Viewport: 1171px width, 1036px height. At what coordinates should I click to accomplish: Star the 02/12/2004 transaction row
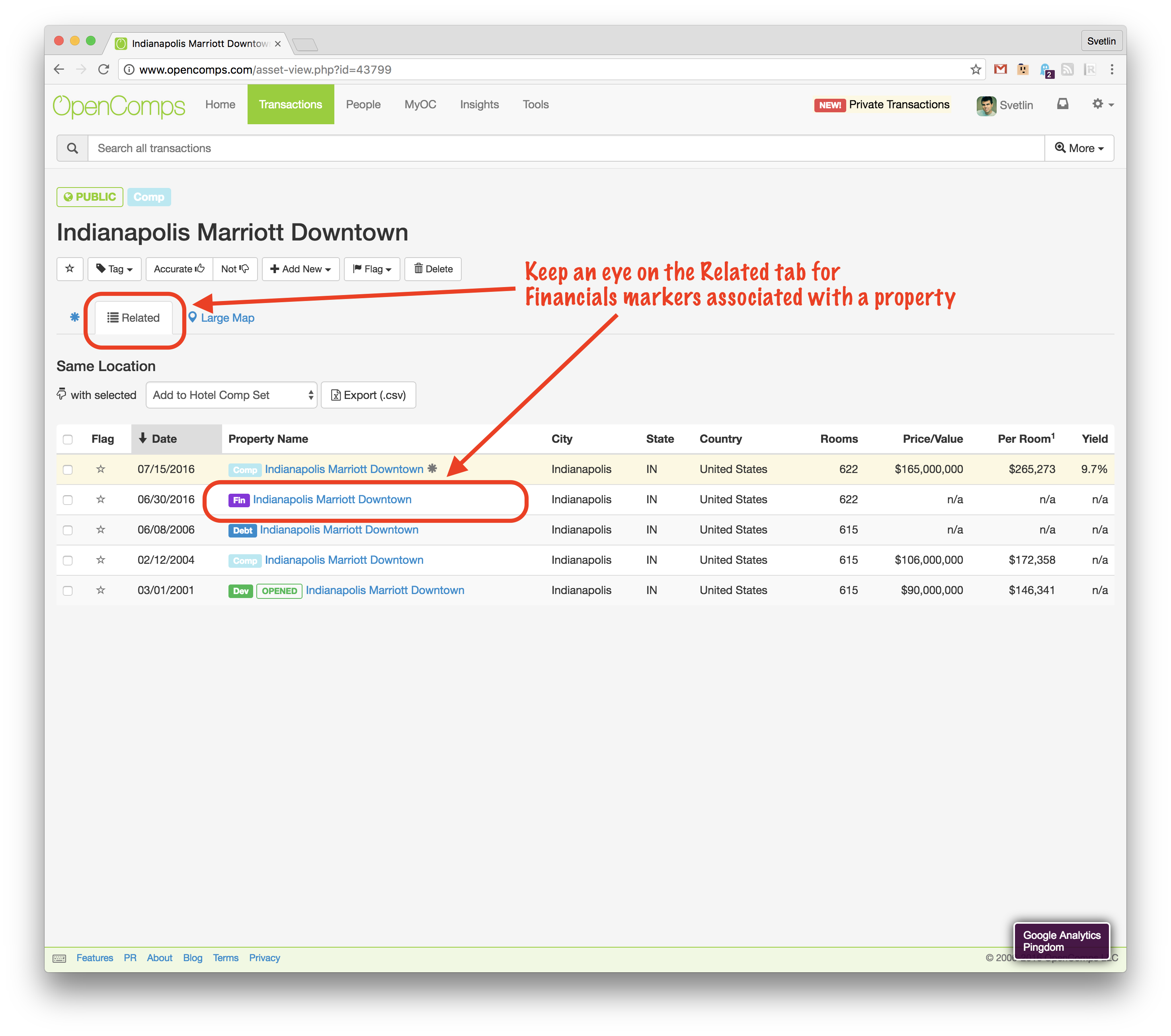[x=101, y=560]
